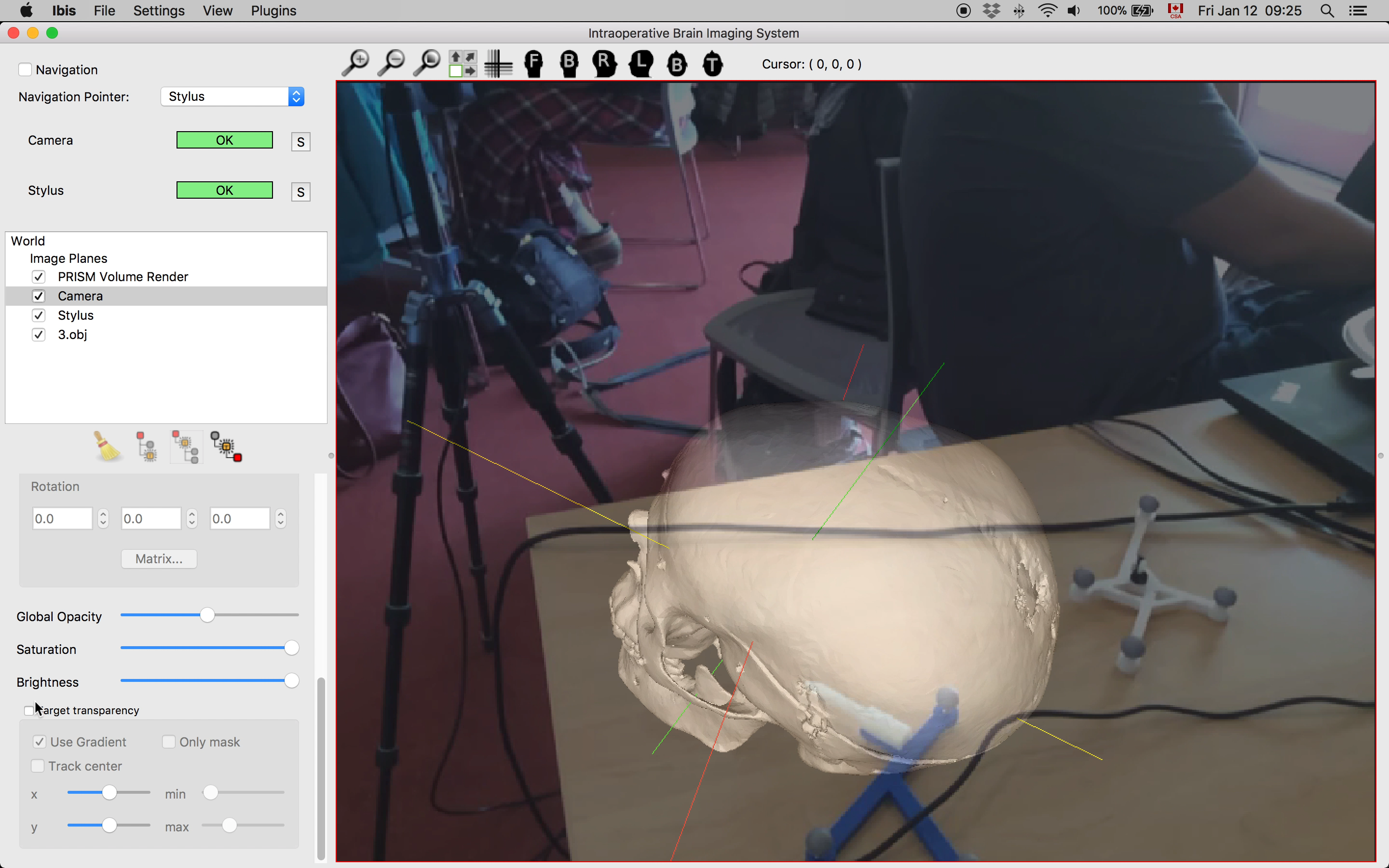The width and height of the screenshot is (1389, 868).
Task: Toggle the Stylus visibility checkbox
Action: coord(39,315)
